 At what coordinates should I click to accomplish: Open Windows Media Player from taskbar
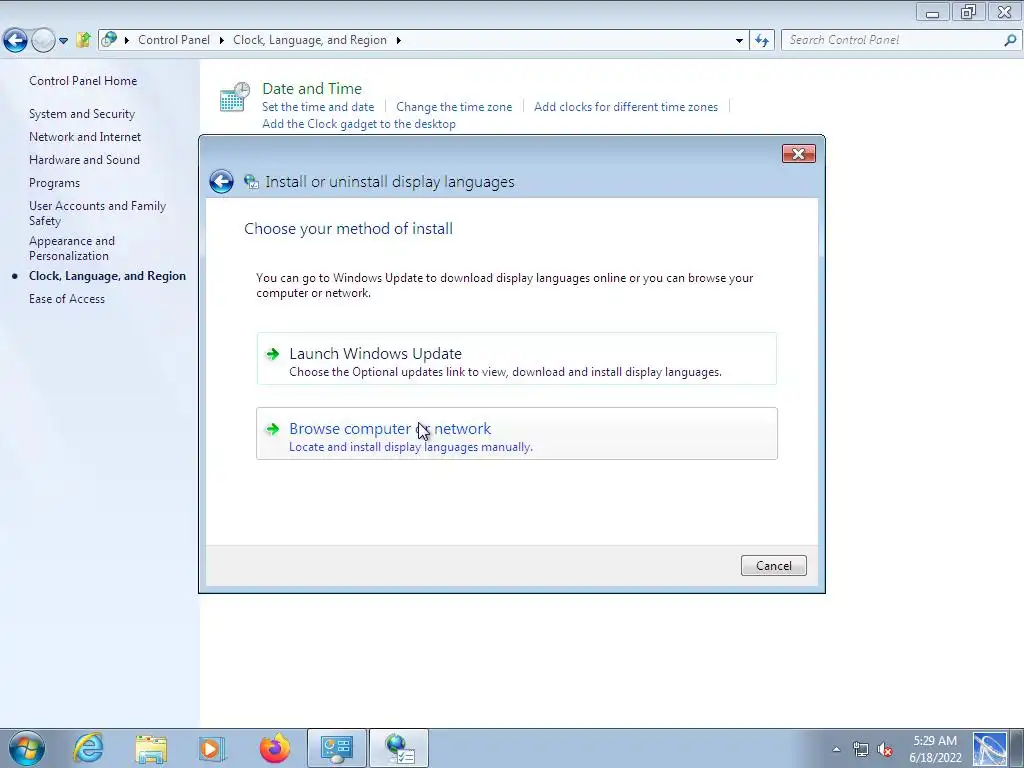[x=211, y=748]
